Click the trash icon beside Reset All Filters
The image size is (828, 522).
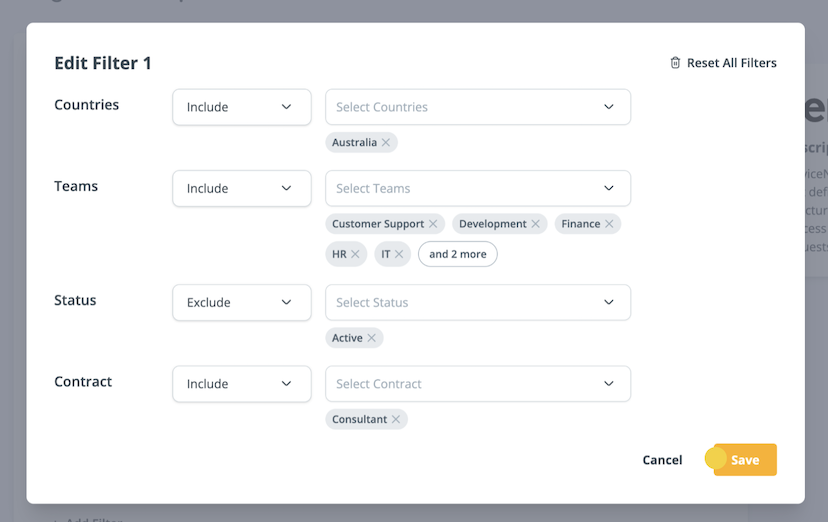tap(675, 63)
